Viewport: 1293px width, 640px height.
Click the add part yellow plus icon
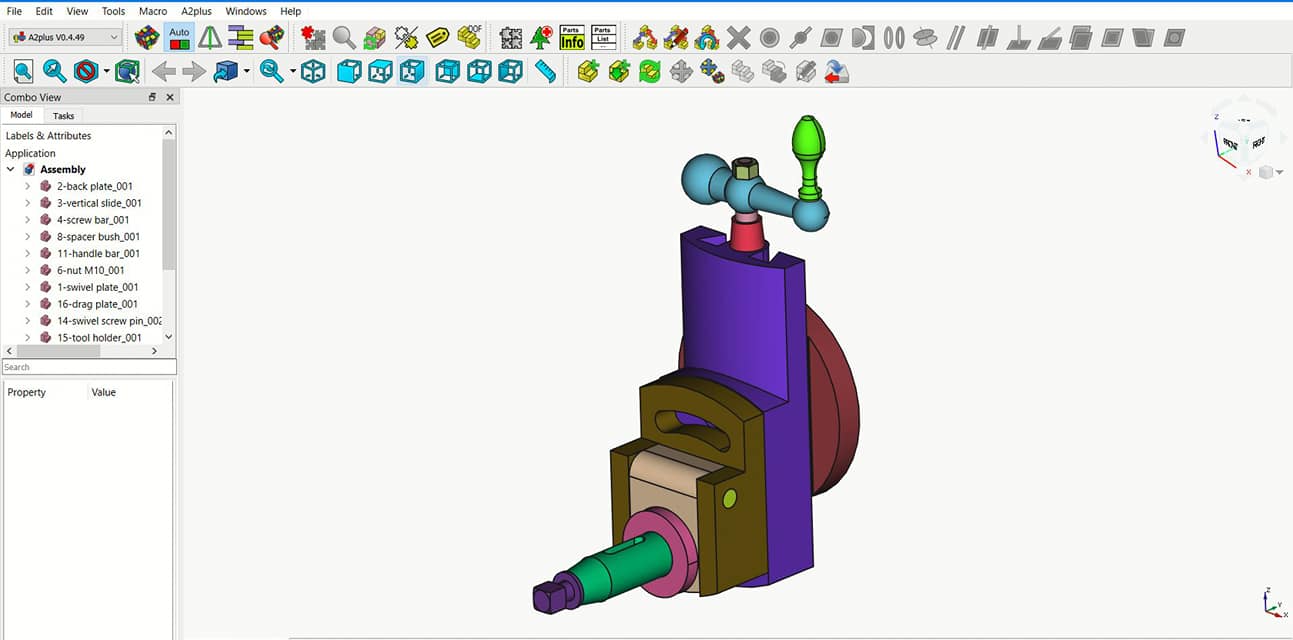588,71
